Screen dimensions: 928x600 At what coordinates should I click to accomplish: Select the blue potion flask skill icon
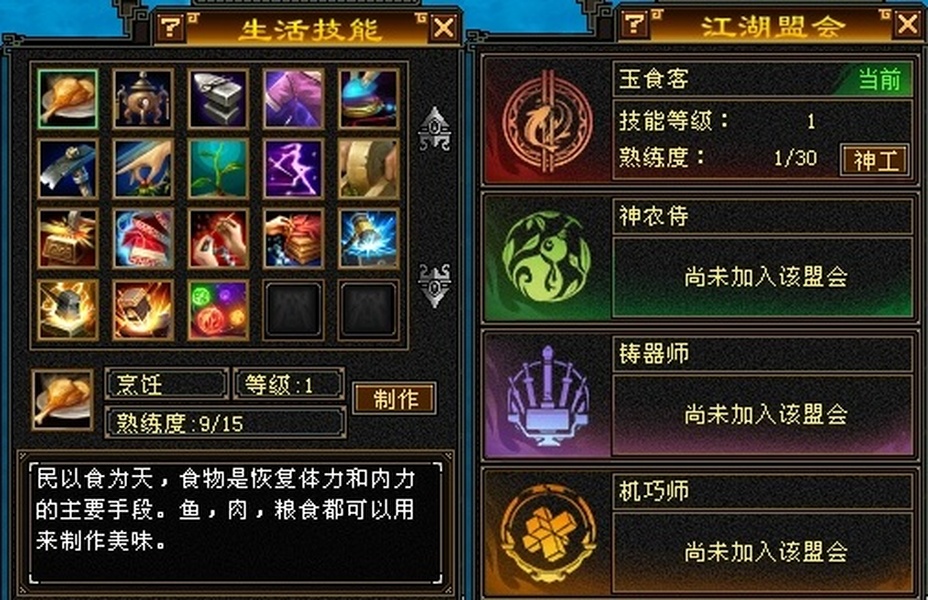[369, 98]
